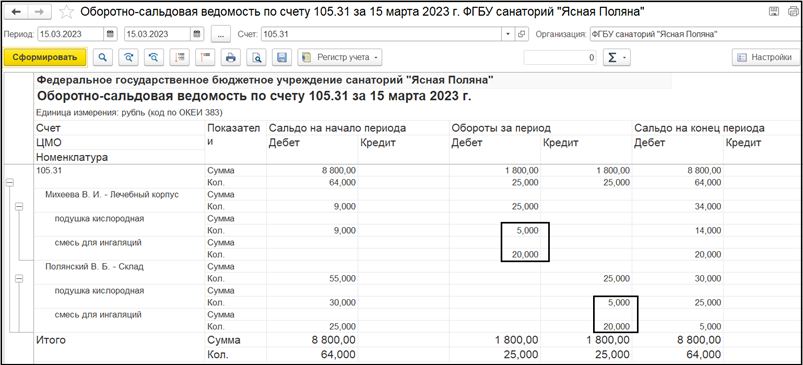Open the Настройки settings button
The width and height of the screenshot is (803, 365).
coord(765,57)
